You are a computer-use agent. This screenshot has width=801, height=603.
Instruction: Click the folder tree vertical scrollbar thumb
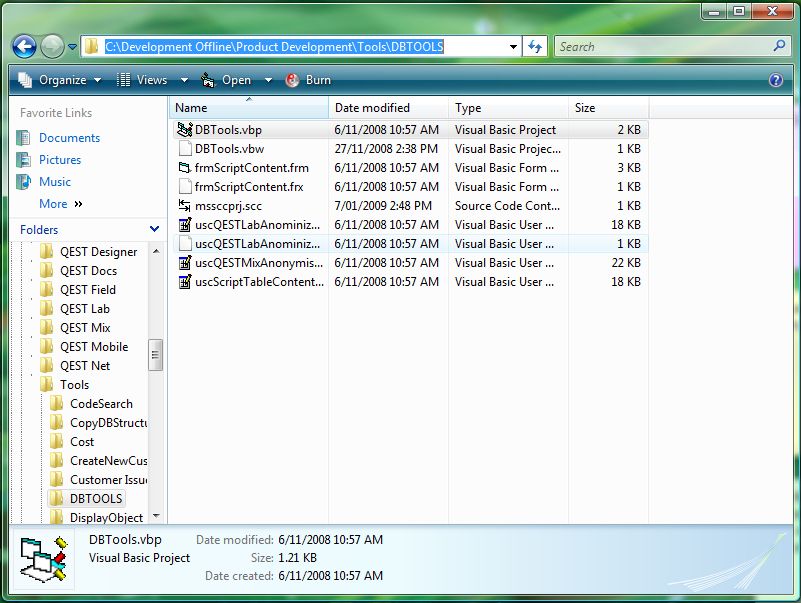pyautogui.click(x=155, y=355)
